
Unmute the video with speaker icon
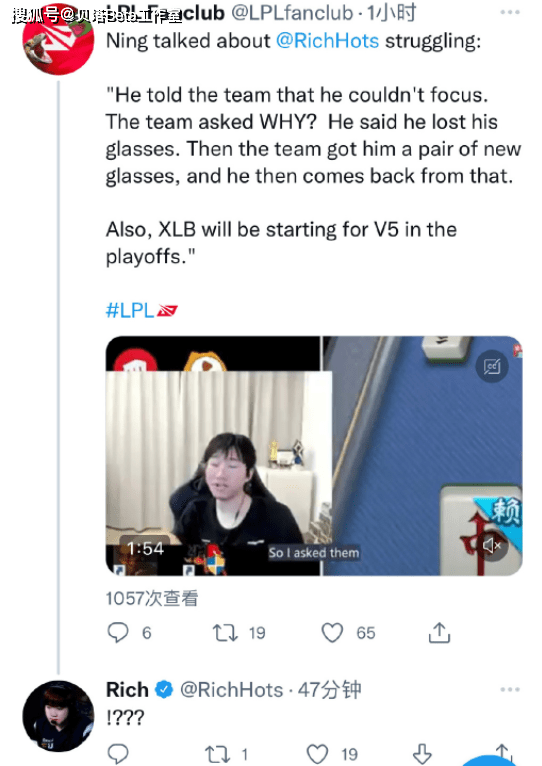(492, 545)
